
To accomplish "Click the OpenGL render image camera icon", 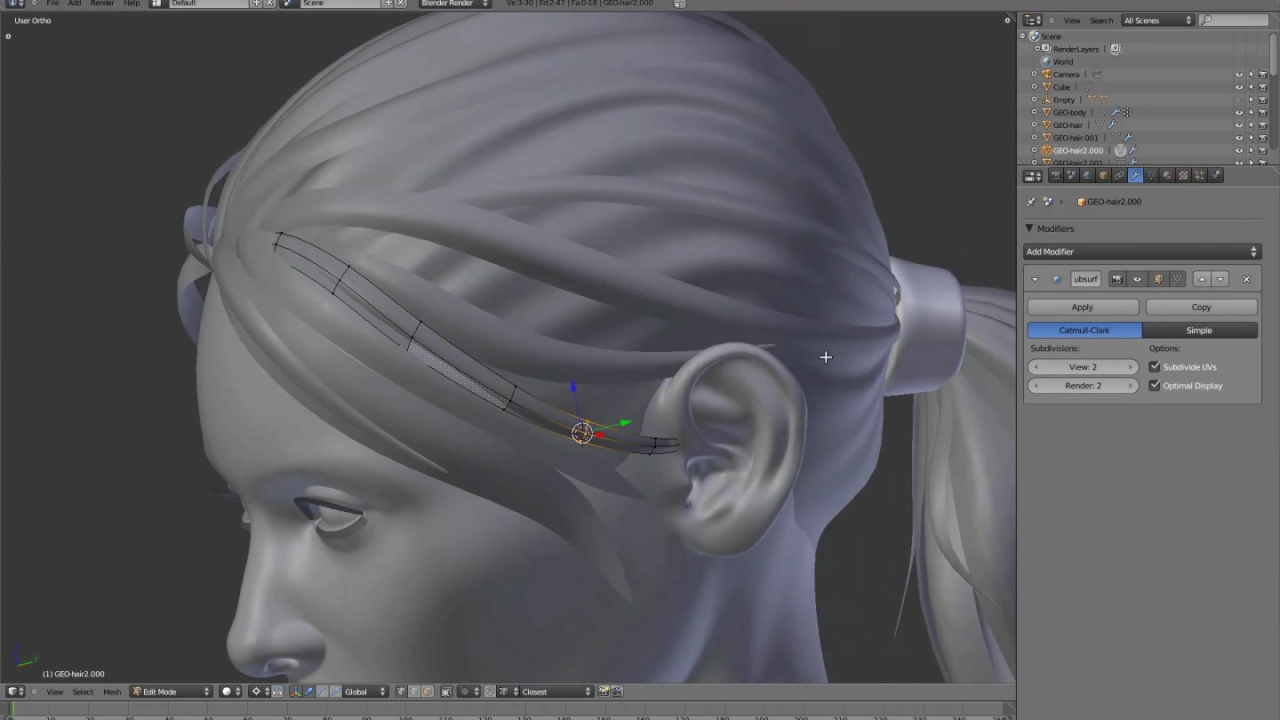I will pos(603,691).
